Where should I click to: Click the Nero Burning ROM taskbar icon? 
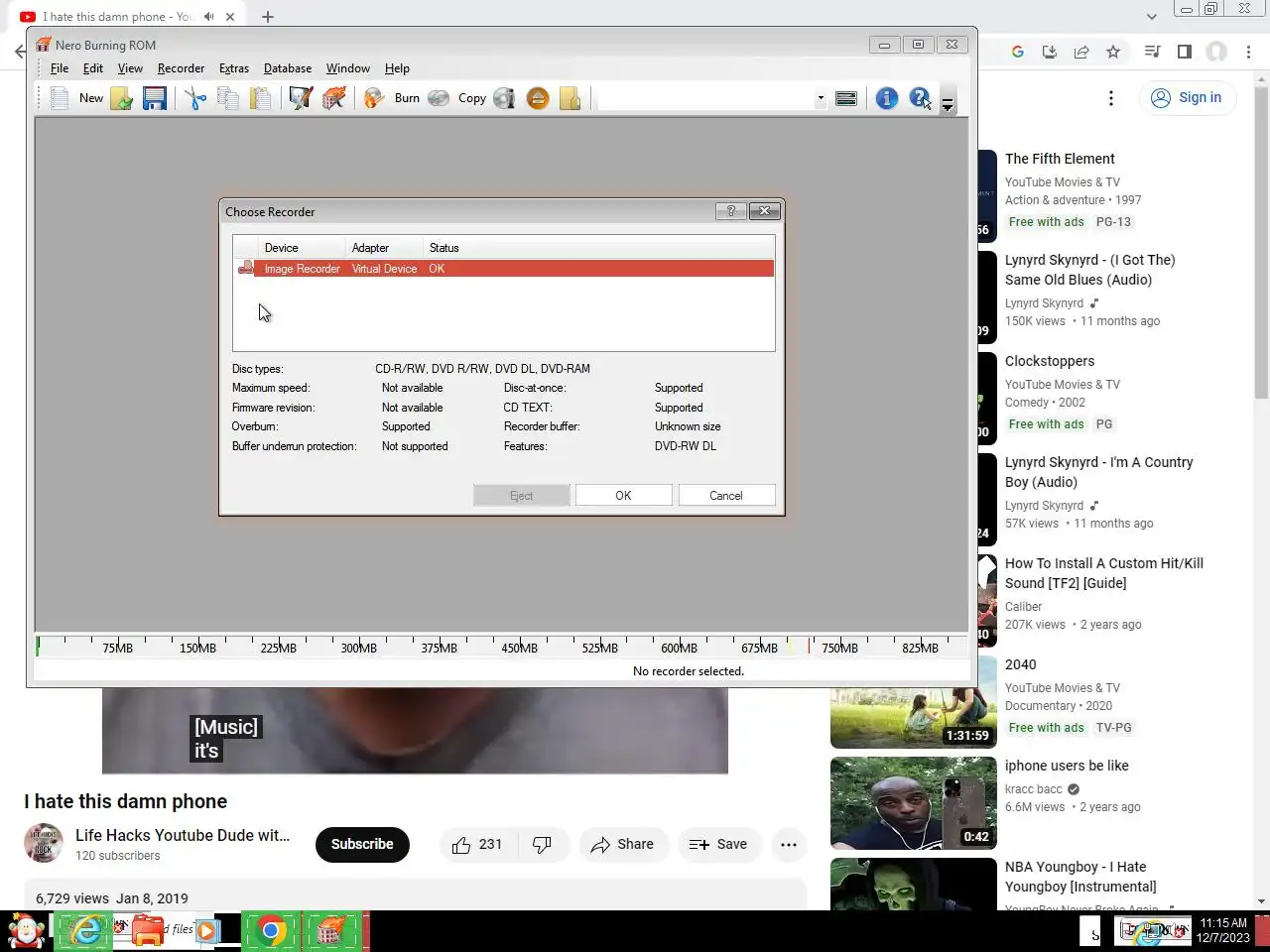[331, 931]
